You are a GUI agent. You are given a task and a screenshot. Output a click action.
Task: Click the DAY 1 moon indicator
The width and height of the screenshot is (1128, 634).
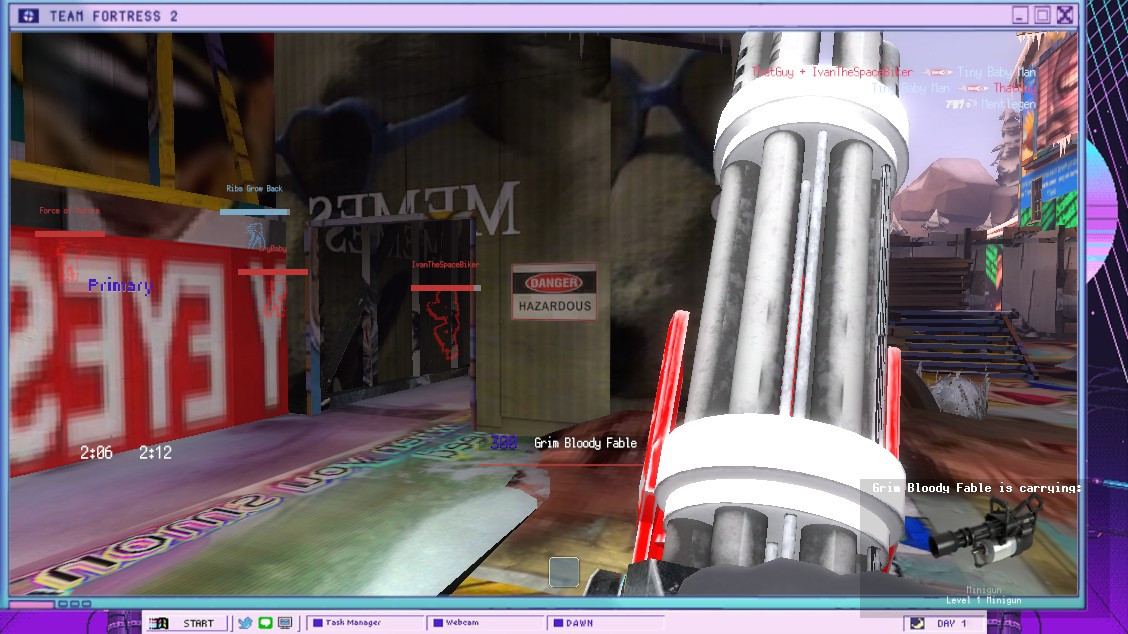pyautogui.click(x=943, y=623)
